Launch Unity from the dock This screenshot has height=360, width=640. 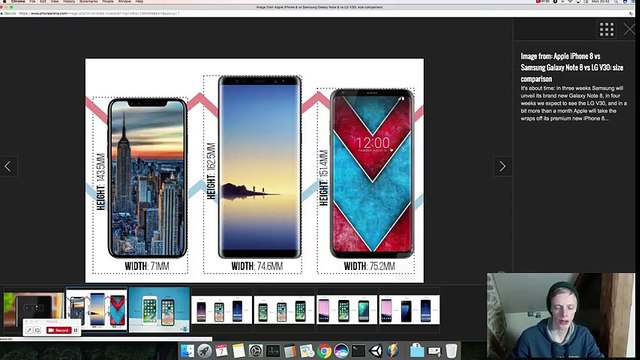point(376,351)
